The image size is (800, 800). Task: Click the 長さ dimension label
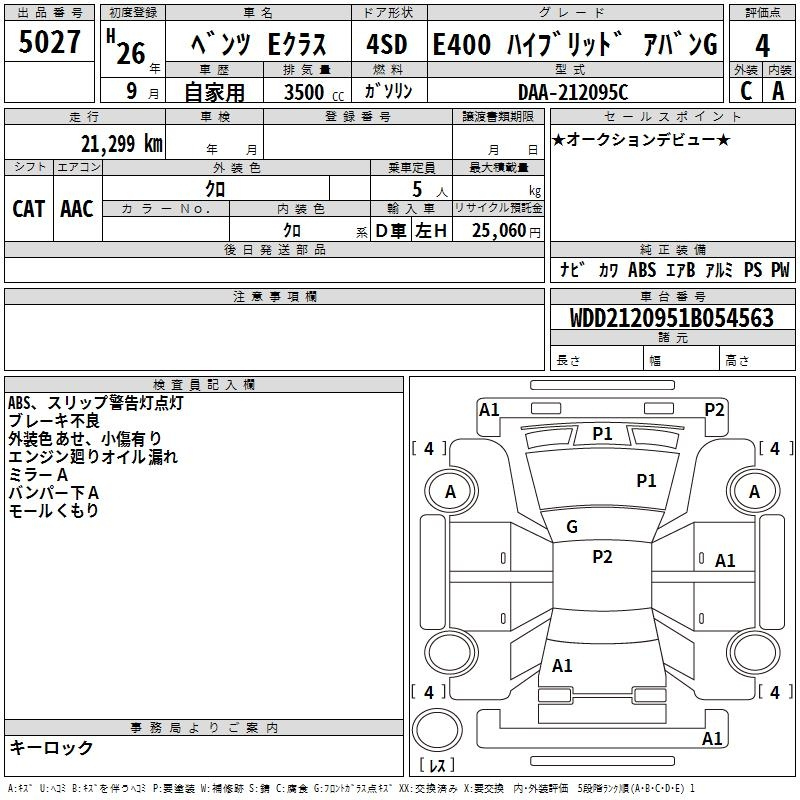click(x=568, y=361)
